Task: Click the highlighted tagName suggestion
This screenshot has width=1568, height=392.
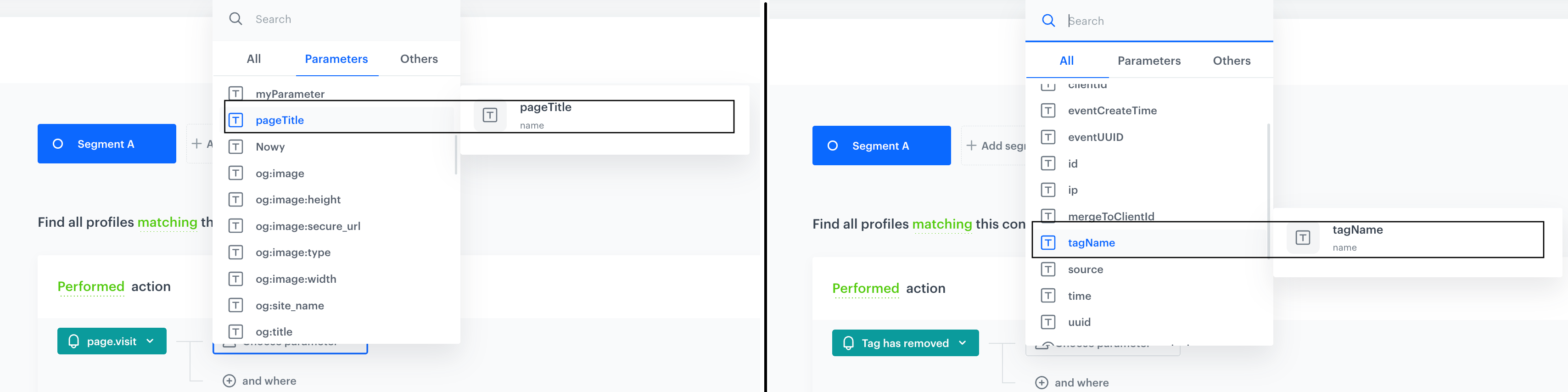Action: pyautogui.click(x=1091, y=242)
